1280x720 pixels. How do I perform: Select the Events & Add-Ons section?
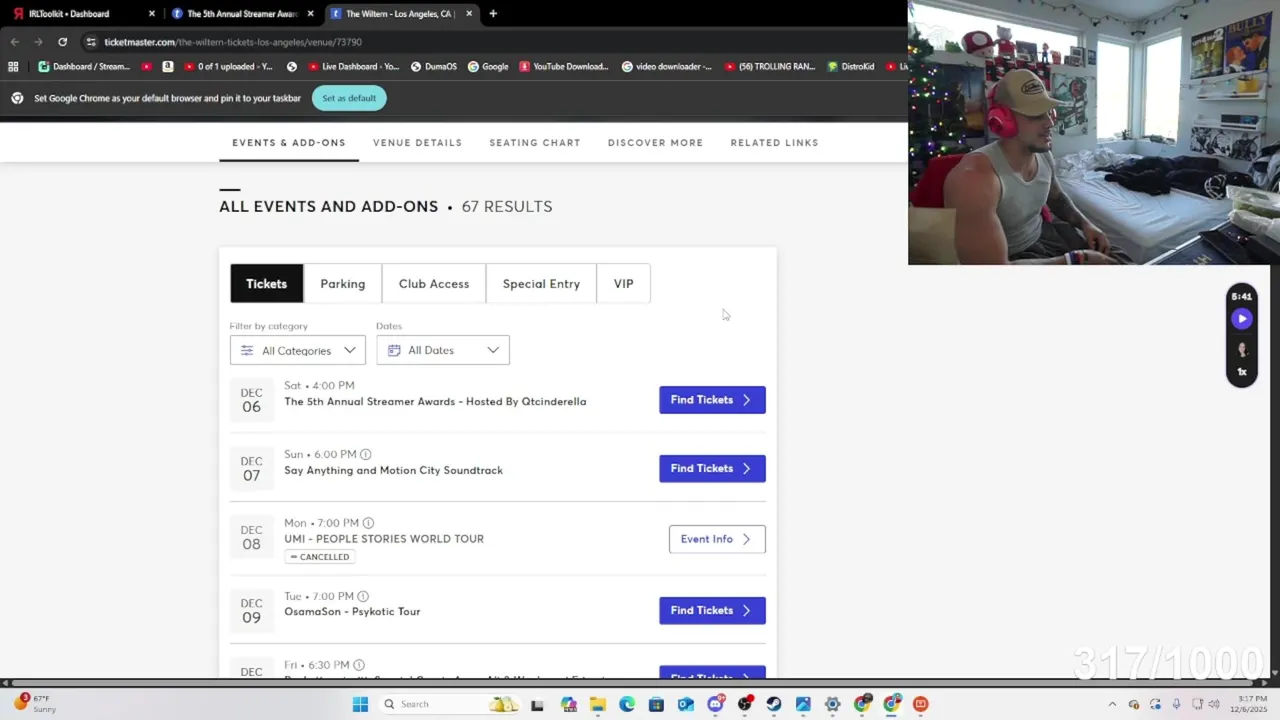(289, 143)
